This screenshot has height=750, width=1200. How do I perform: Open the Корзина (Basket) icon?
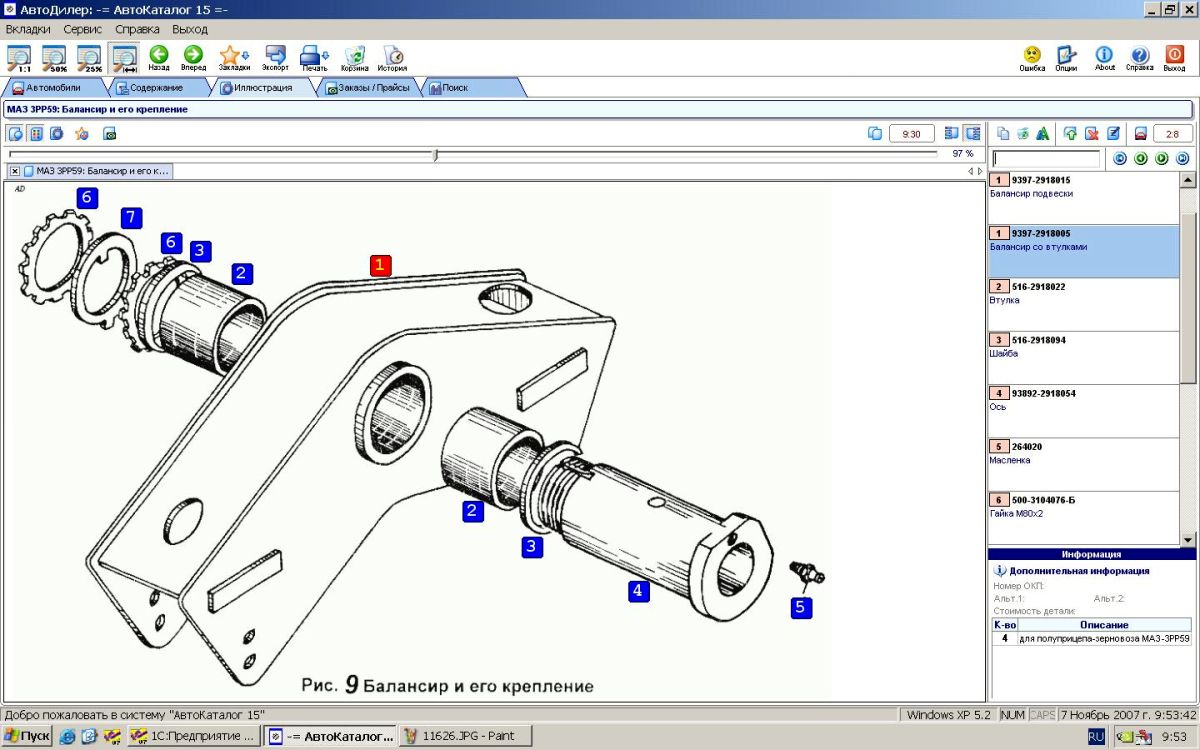point(354,57)
